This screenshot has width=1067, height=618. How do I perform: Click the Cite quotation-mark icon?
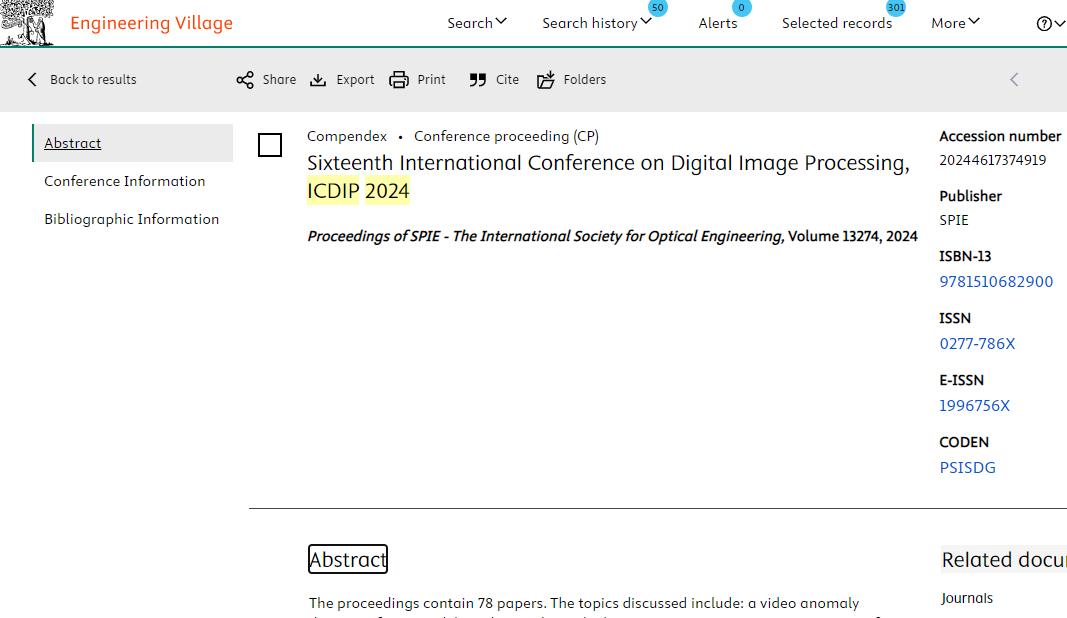[478, 80]
